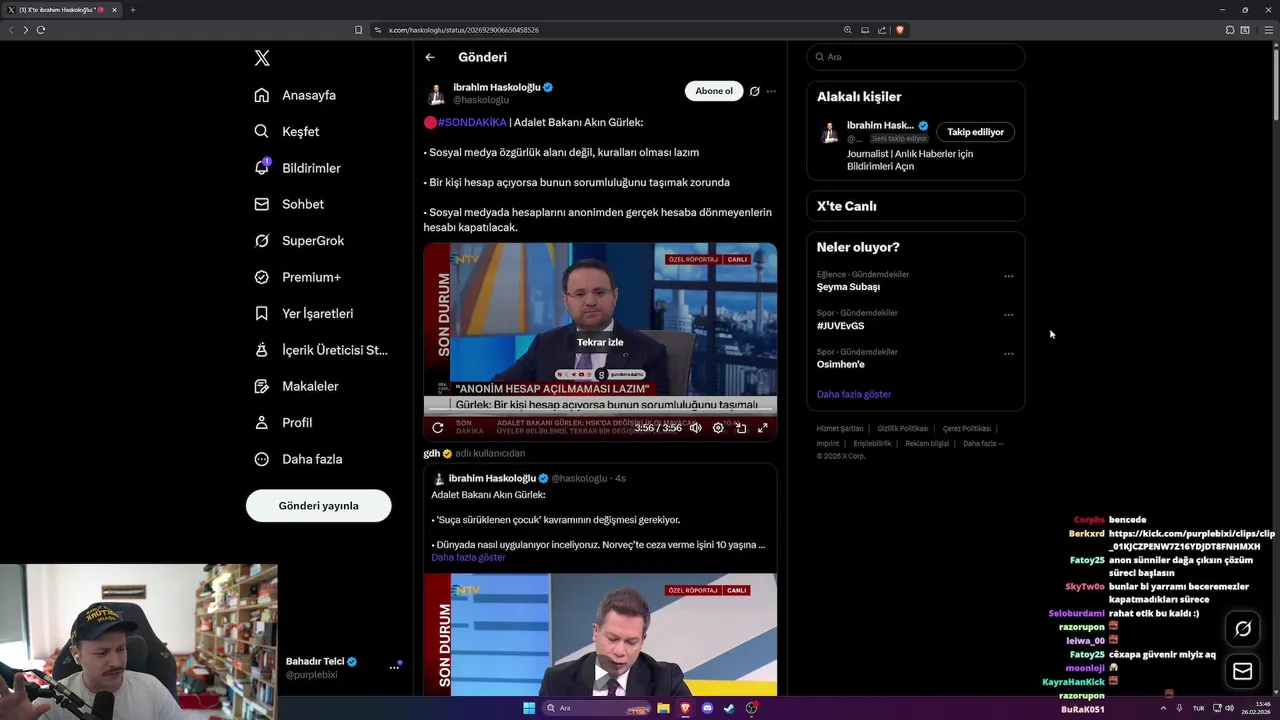The width and height of the screenshot is (1280, 720).
Task: Open post options three-dot menu
Action: coord(771,91)
